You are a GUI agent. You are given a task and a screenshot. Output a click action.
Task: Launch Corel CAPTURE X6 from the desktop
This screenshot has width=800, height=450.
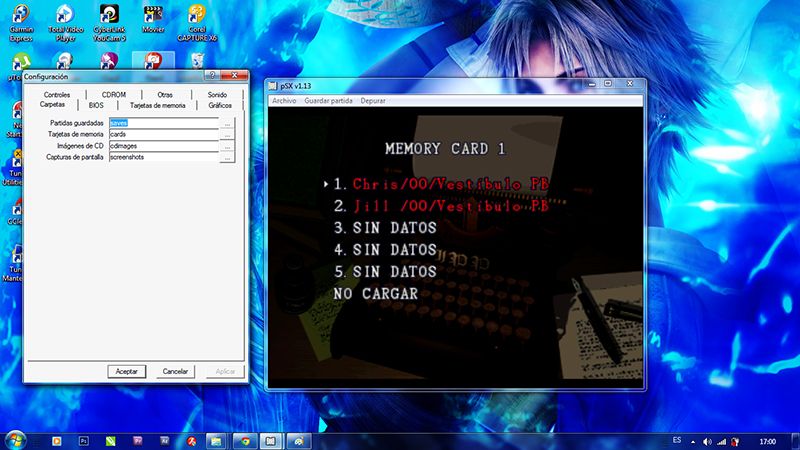coord(197,23)
